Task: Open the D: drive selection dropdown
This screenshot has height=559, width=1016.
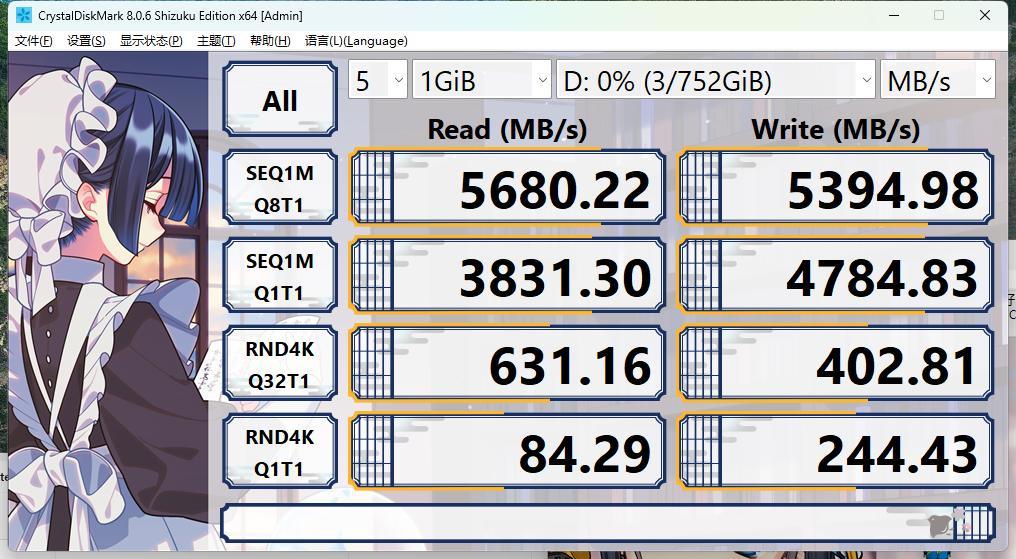Action: [715, 80]
